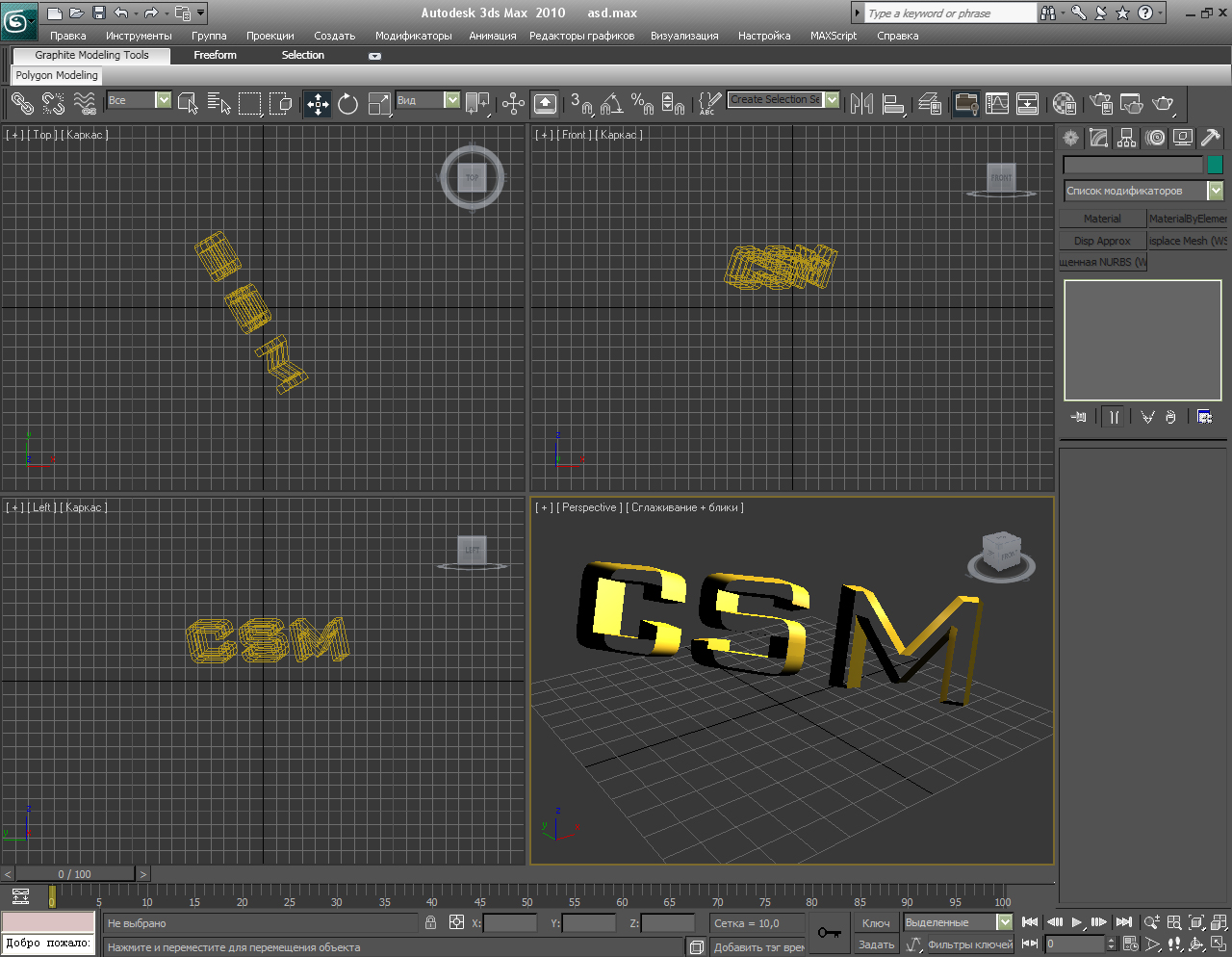Click the 'Material' modifier button
Screen dimensions: 1232x957
click(x=1102, y=219)
